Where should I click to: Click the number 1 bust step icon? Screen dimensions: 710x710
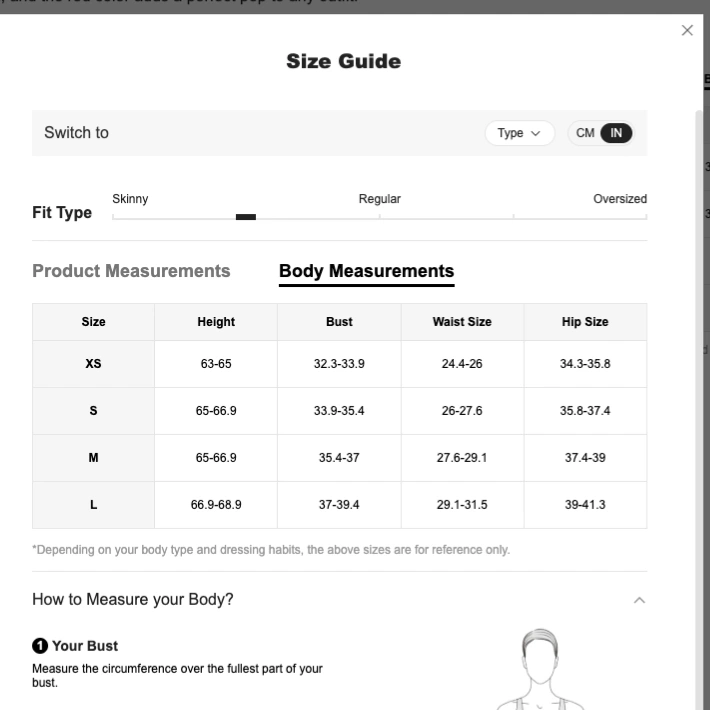point(40,646)
